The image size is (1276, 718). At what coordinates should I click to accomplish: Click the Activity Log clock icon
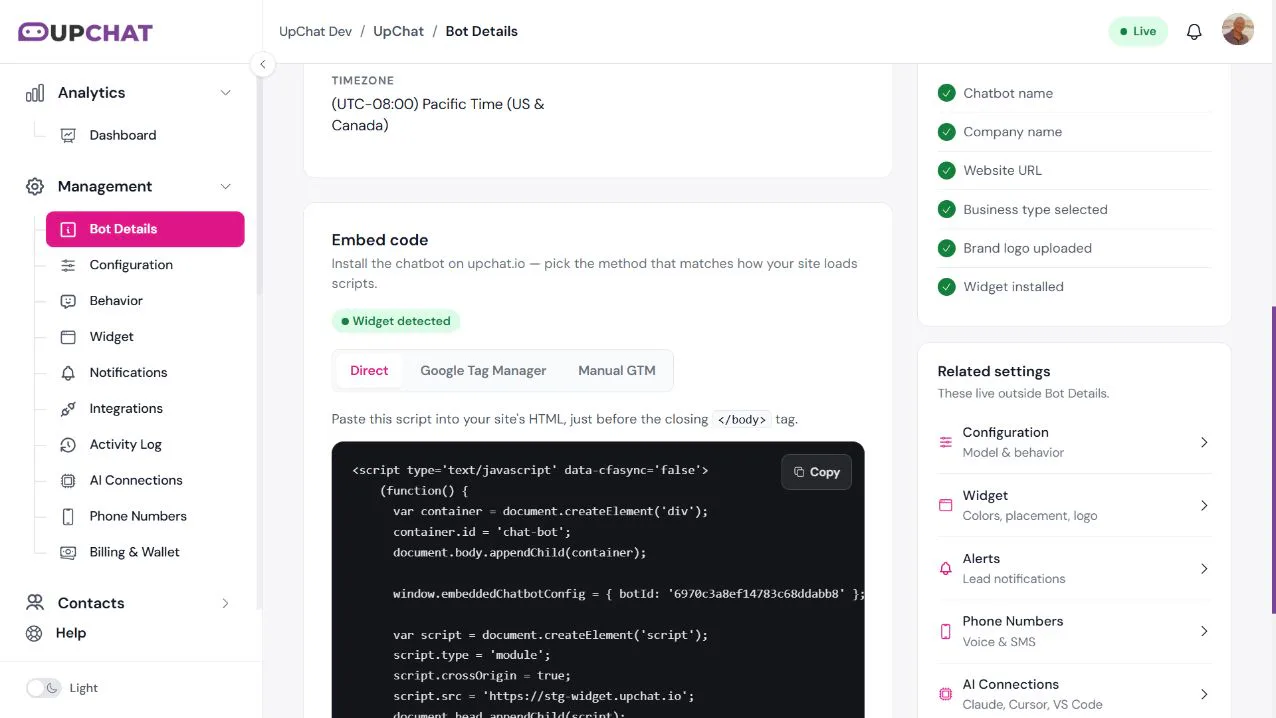[x=68, y=445]
